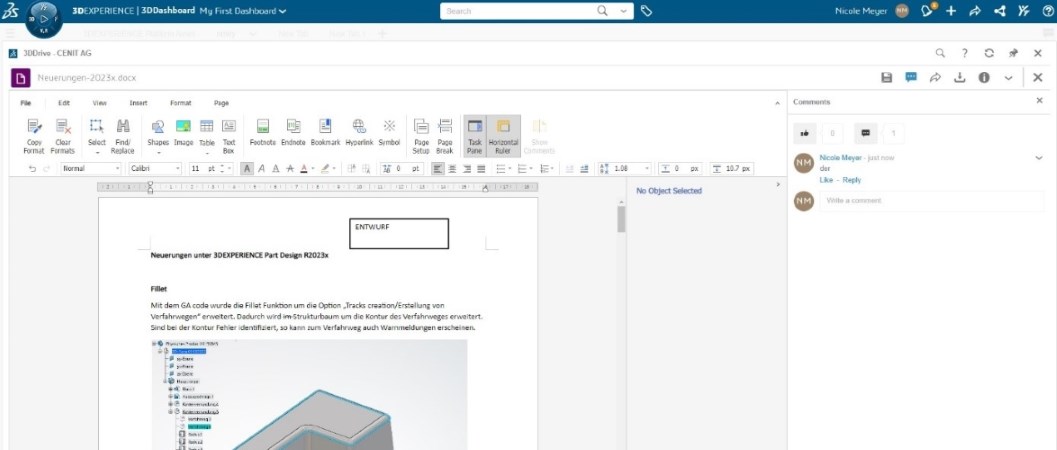Open the Insert menu
The width and height of the screenshot is (1057, 450).
point(138,103)
